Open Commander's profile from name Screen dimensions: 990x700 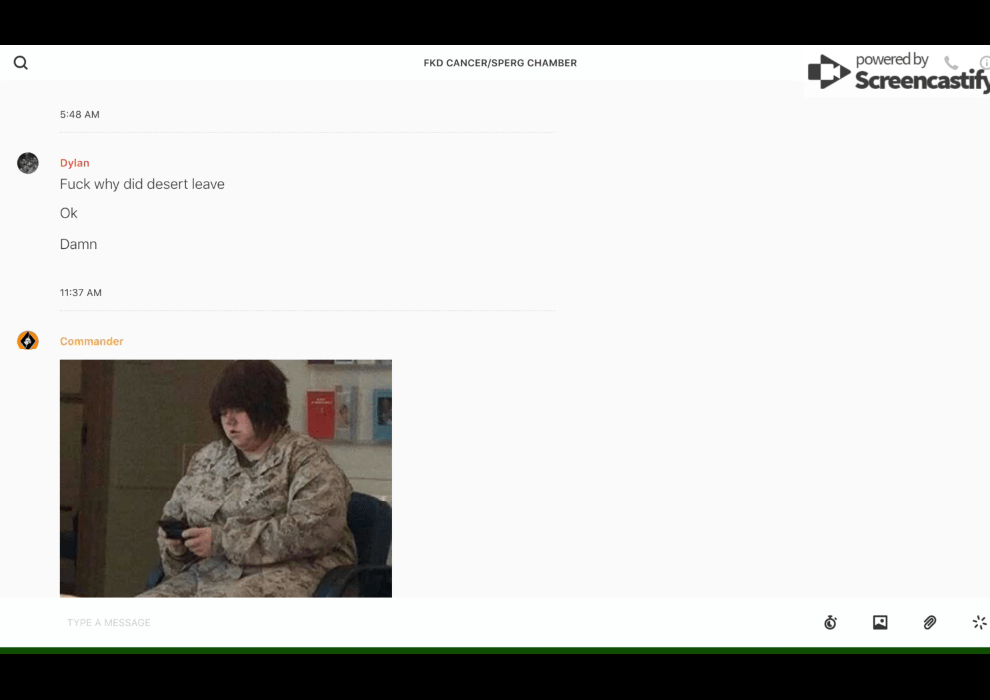(92, 341)
